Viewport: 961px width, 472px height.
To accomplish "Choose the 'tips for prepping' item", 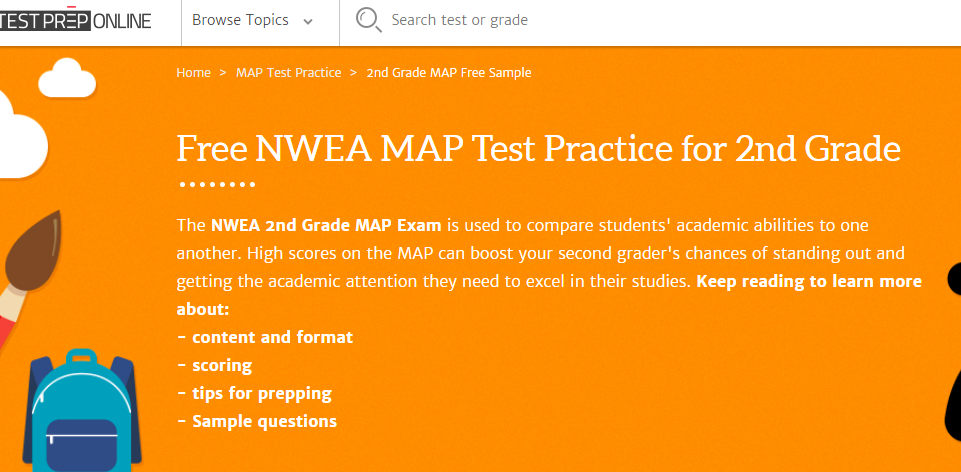I will click(x=261, y=393).
